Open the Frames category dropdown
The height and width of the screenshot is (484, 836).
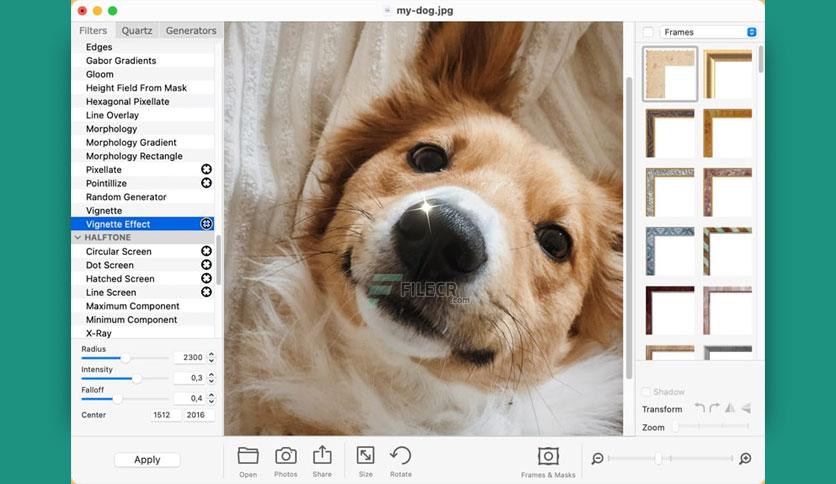click(x=709, y=32)
